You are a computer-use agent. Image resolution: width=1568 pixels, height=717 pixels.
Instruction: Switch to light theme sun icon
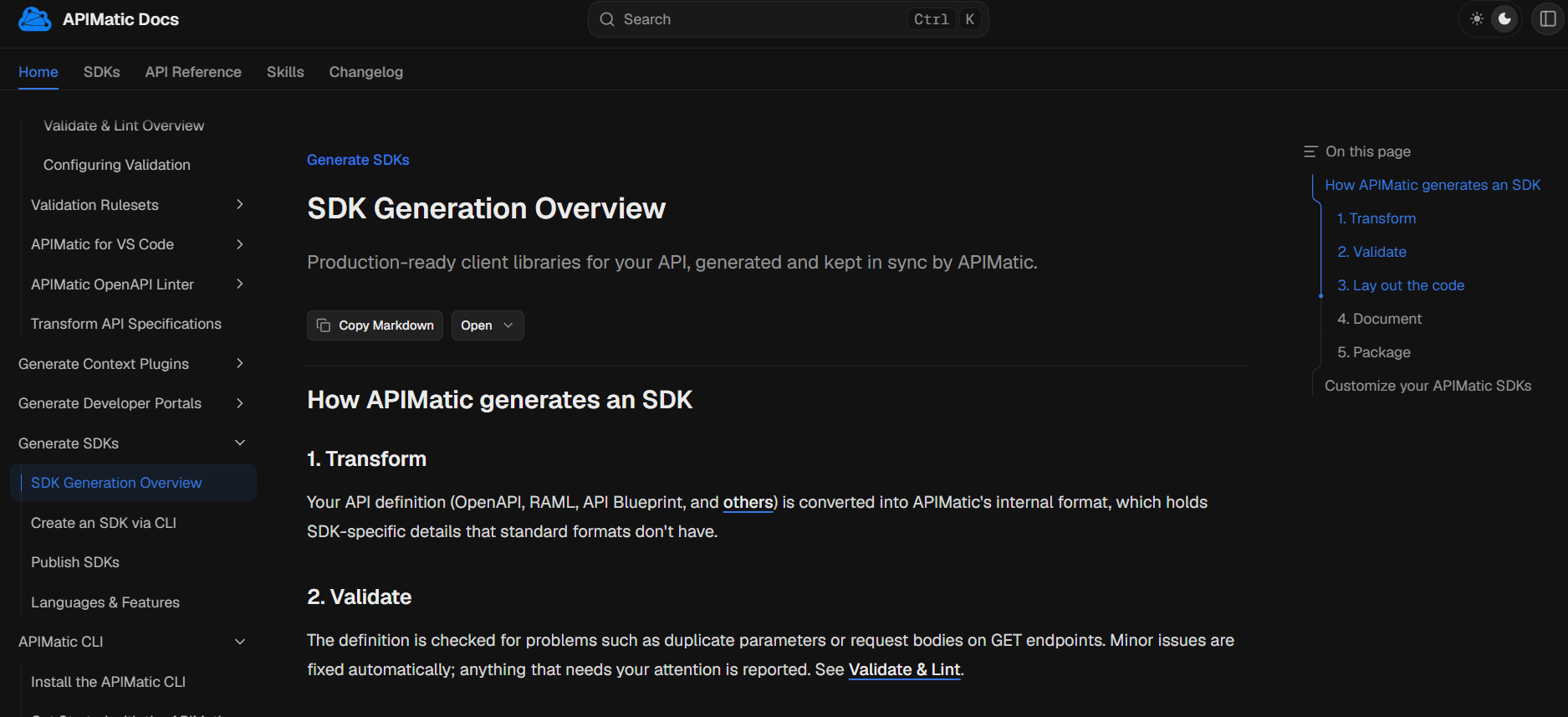tap(1477, 18)
